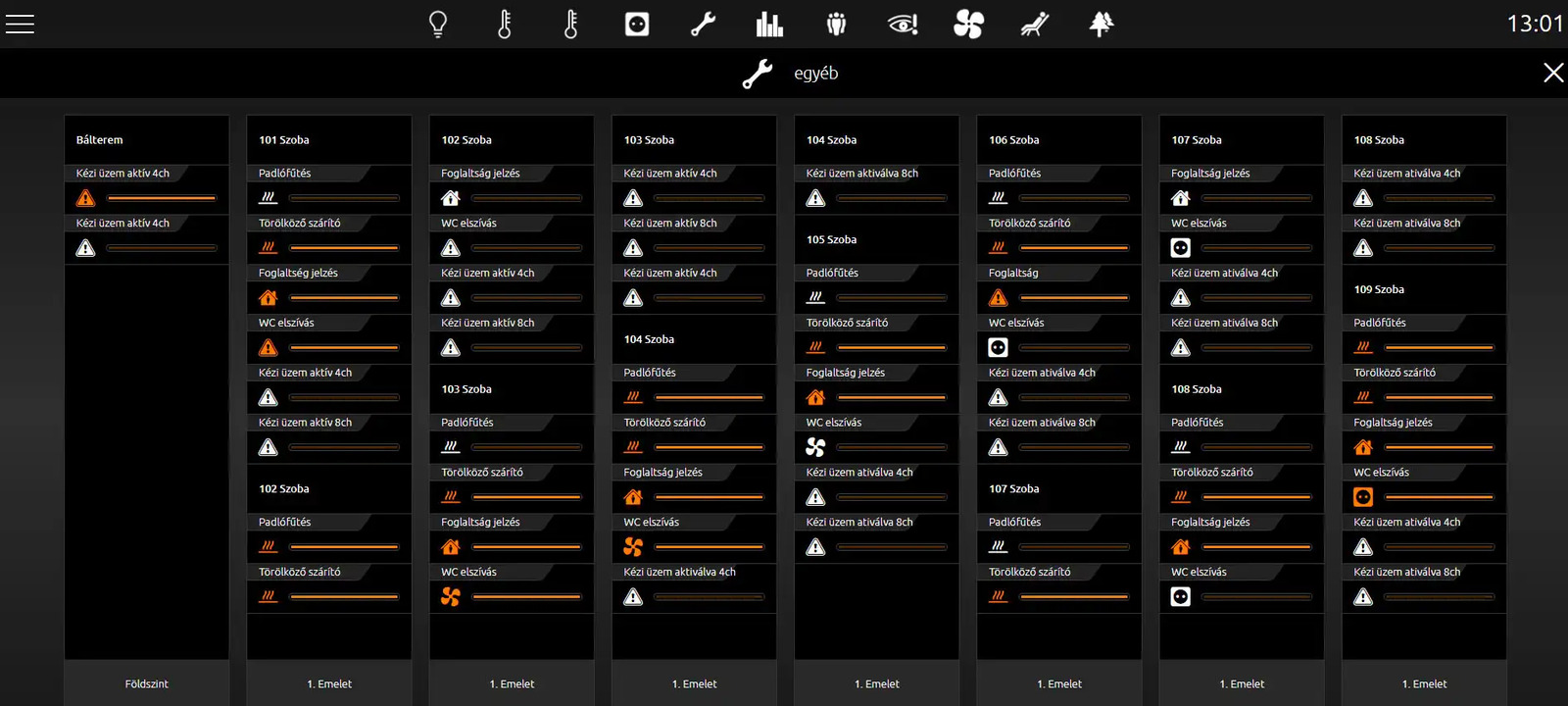Switch WC elszívás socket icon in 106 Szoba
The width and height of the screenshot is (1568, 706).
[998, 347]
